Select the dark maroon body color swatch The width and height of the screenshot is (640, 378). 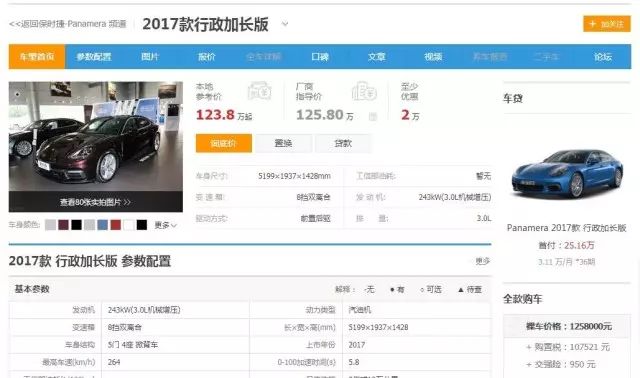click(x=63, y=225)
